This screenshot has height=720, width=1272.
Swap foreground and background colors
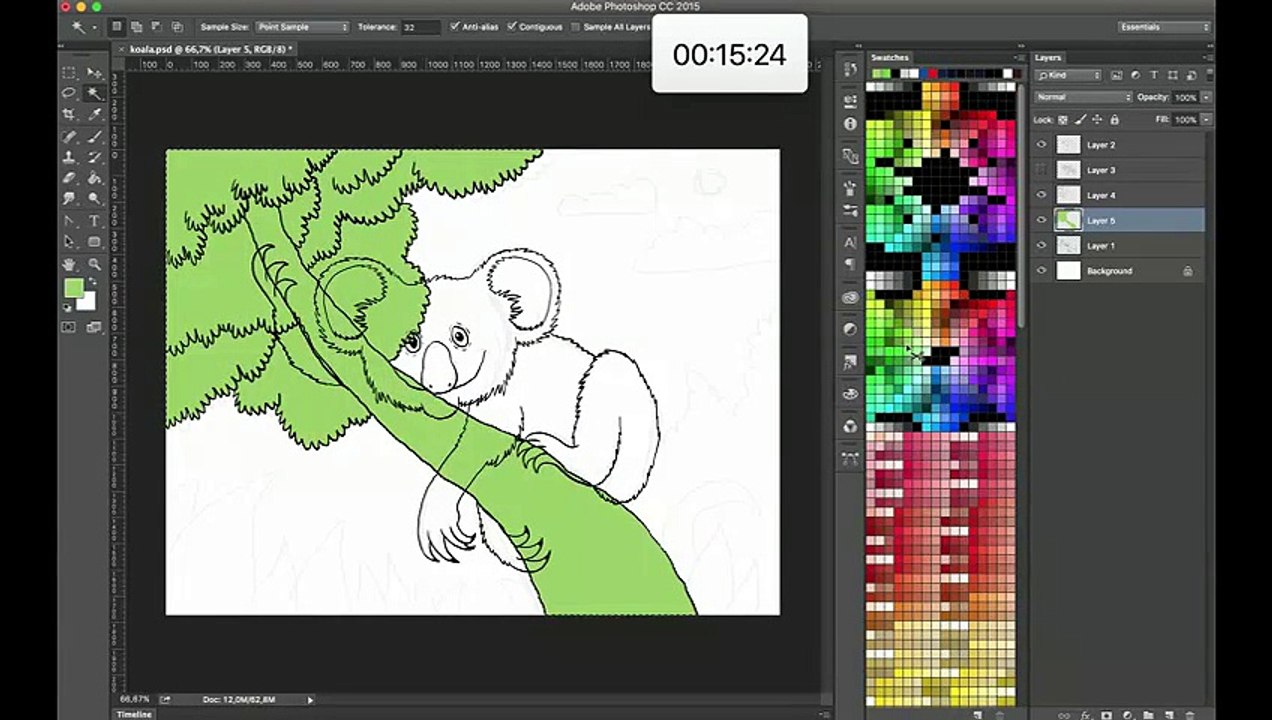(x=91, y=283)
